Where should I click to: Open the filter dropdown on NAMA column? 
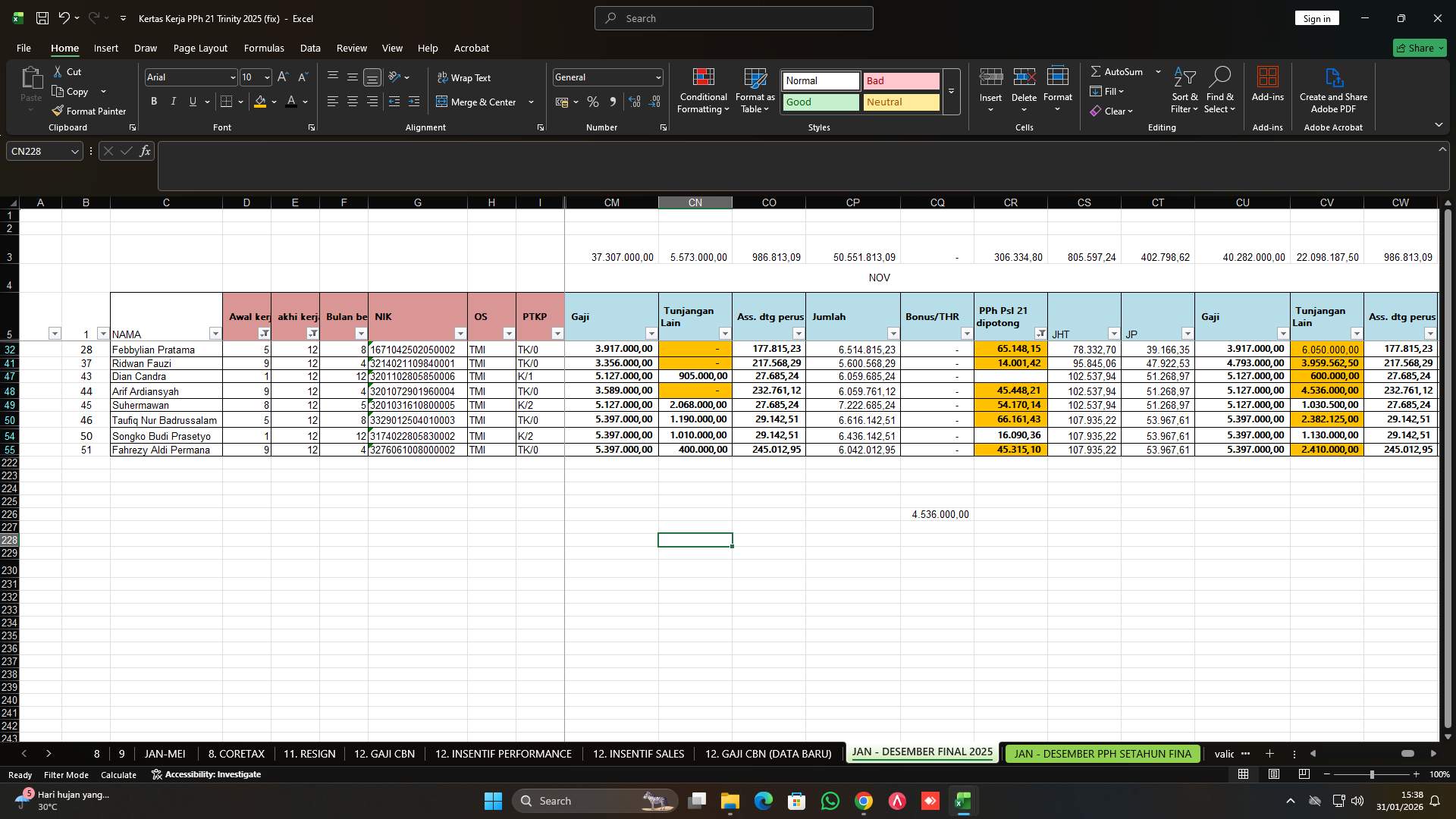[x=215, y=334]
